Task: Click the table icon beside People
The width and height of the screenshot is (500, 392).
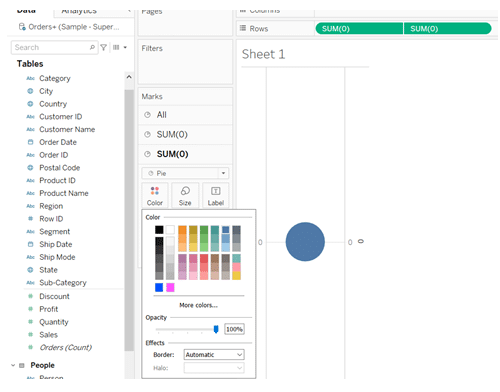Action: click(22, 365)
